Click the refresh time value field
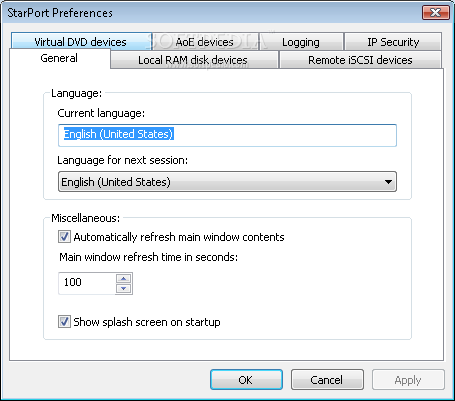 click(x=87, y=283)
